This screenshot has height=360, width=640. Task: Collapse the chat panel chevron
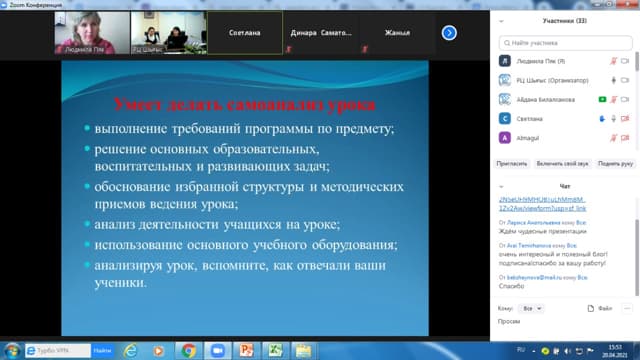[x=501, y=187]
